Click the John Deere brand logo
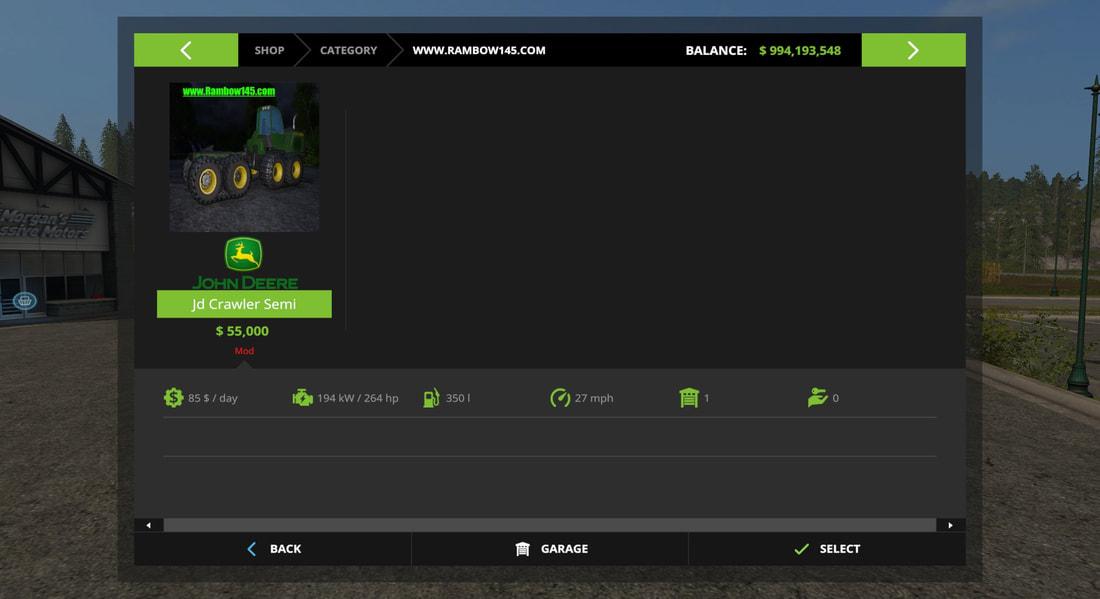The height and width of the screenshot is (599, 1100). tap(244, 262)
